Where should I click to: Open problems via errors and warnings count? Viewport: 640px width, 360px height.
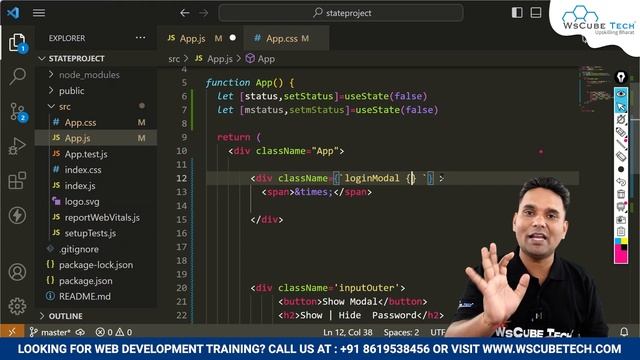pos(114,332)
